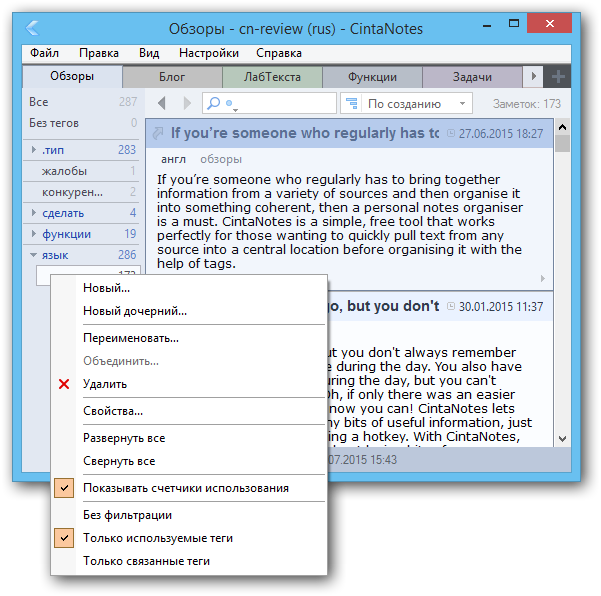Expand the .тип tag group
The width and height of the screenshot is (601, 596).
34,149
